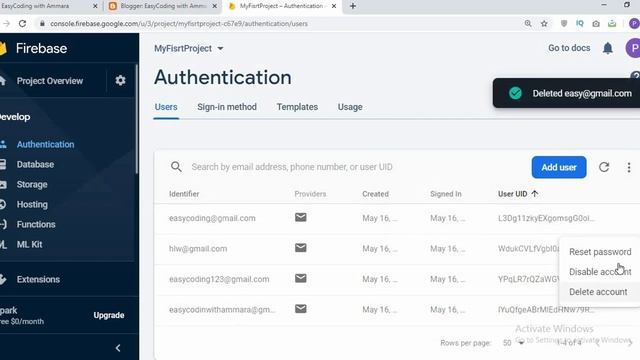Choose Reset password from context menu
This screenshot has width=640, height=360.
pyautogui.click(x=600, y=252)
